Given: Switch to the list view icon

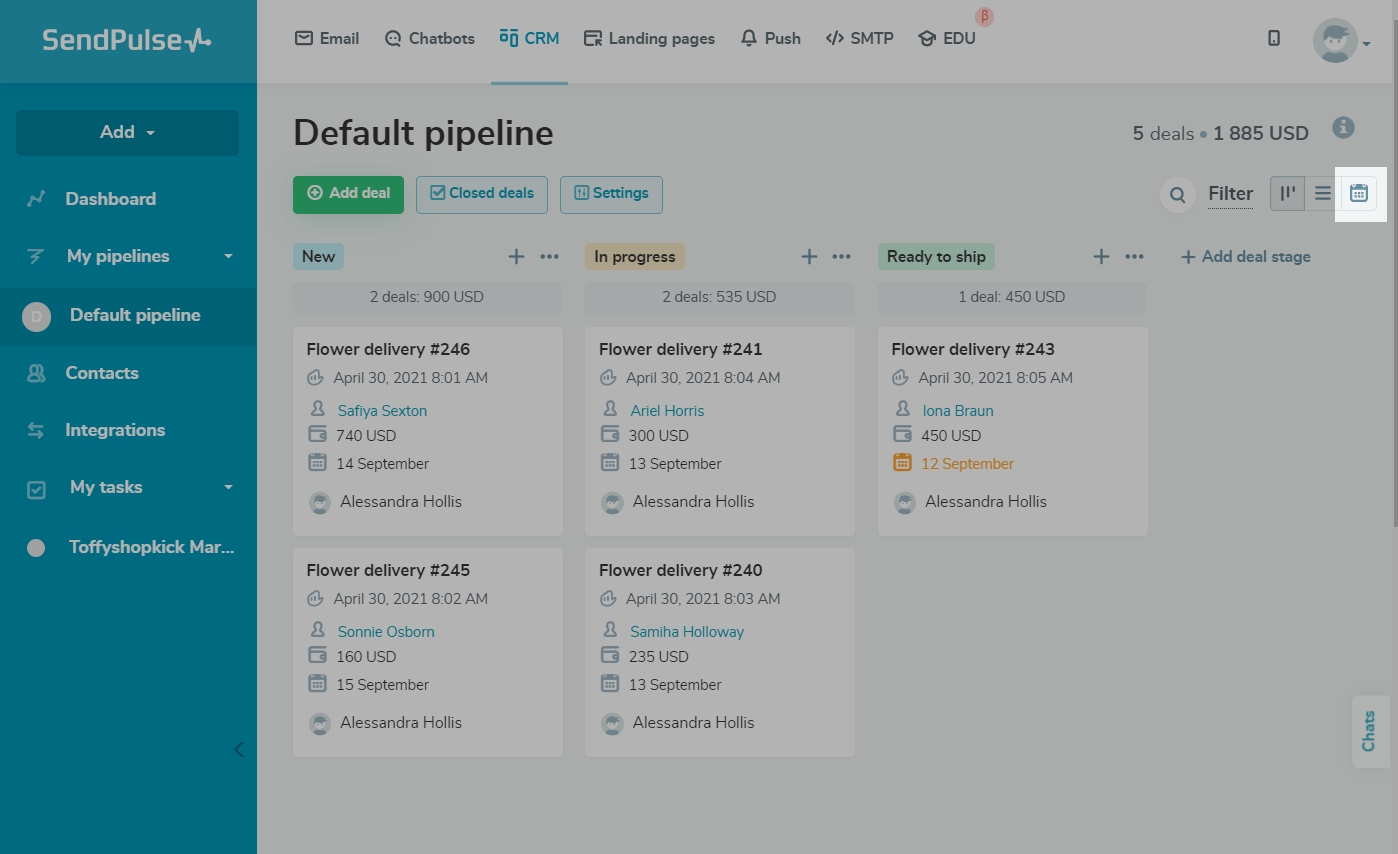Looking at the screenshot, I should click(1322, 193).
